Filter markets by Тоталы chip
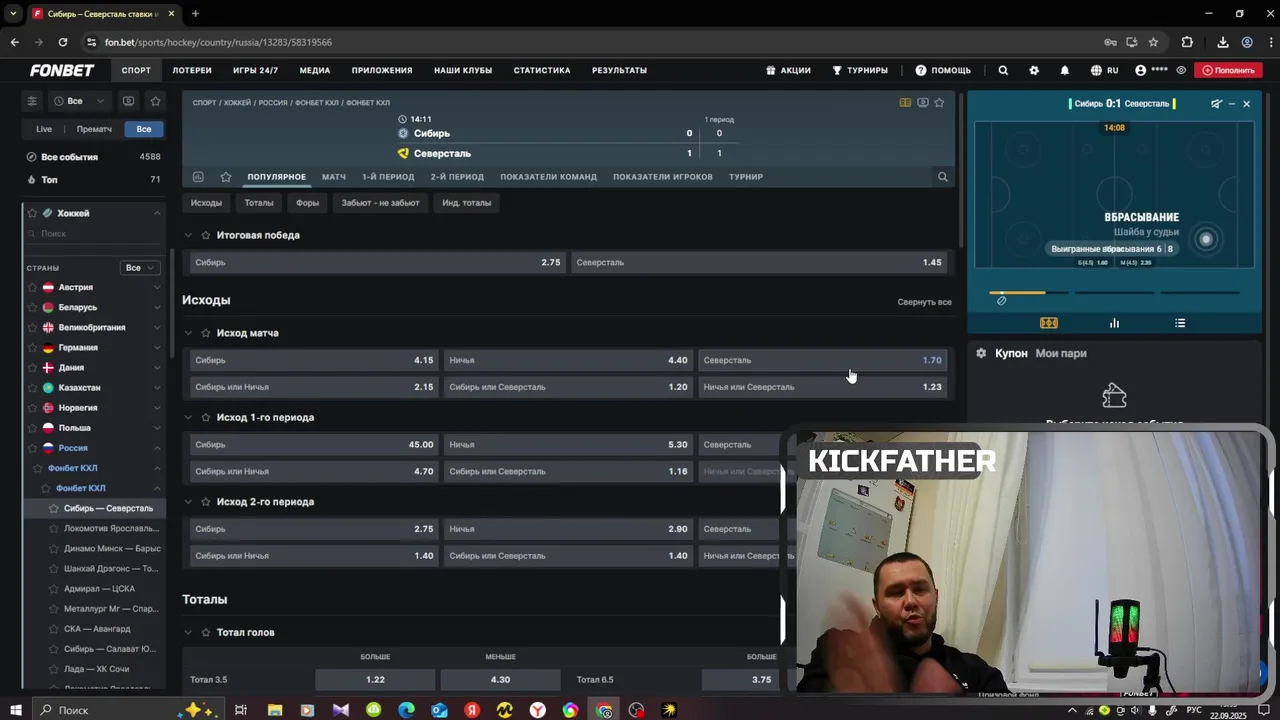The height and width of the screenshot is (720, 1280). tap(259, 203)
